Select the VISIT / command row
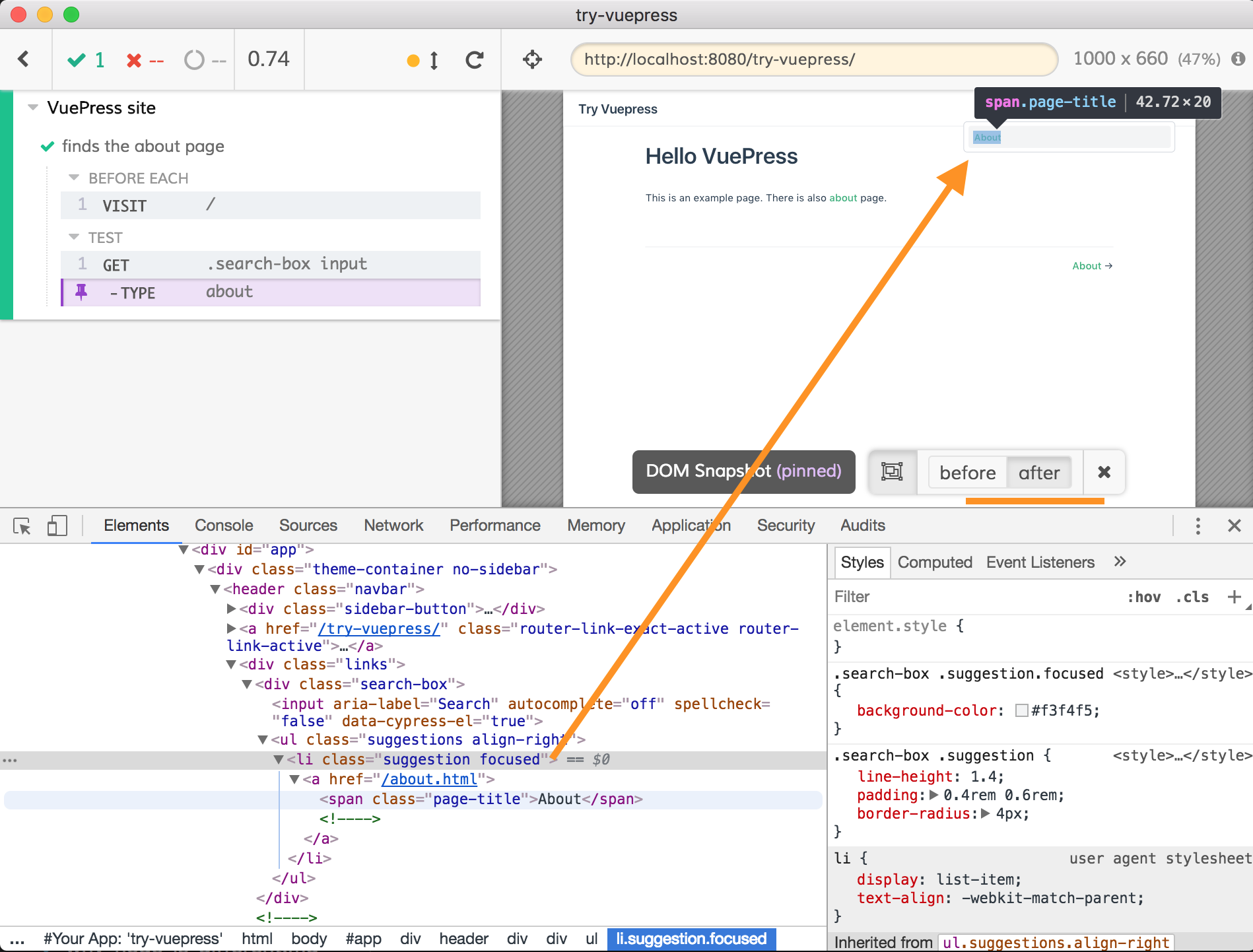1253x952 pixels. pos(271,205)
